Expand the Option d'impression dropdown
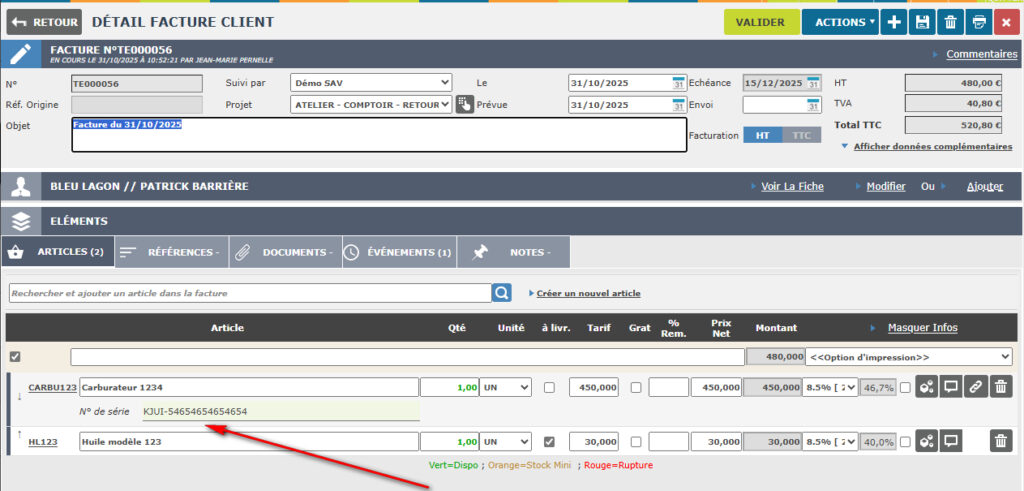The height and width of the screenshot is (491, 1024). 908,357
